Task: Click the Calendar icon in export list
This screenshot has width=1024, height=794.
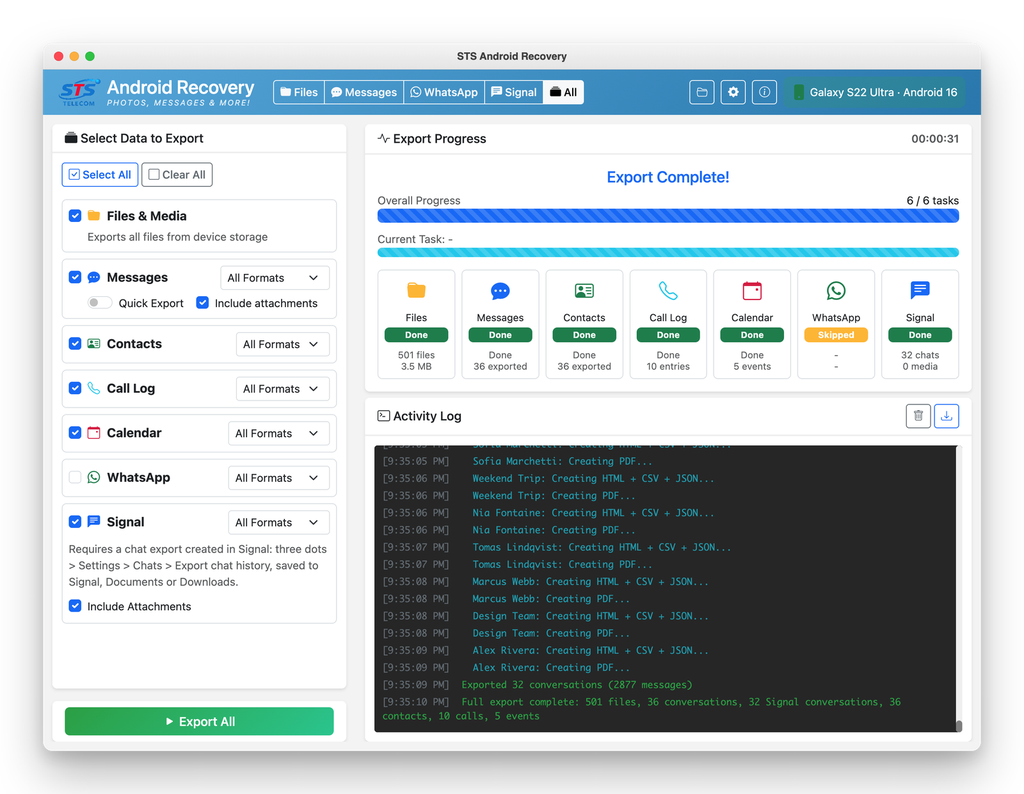Action: click(94, 432)
